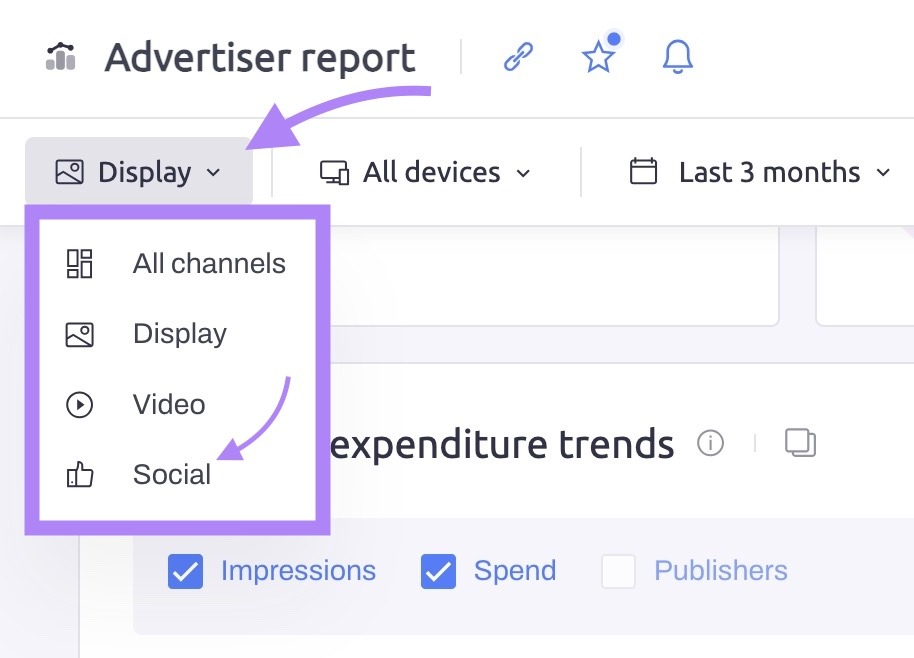
Task: Click the Video play icon in the channel menu
Action: [x=79, y=404]
